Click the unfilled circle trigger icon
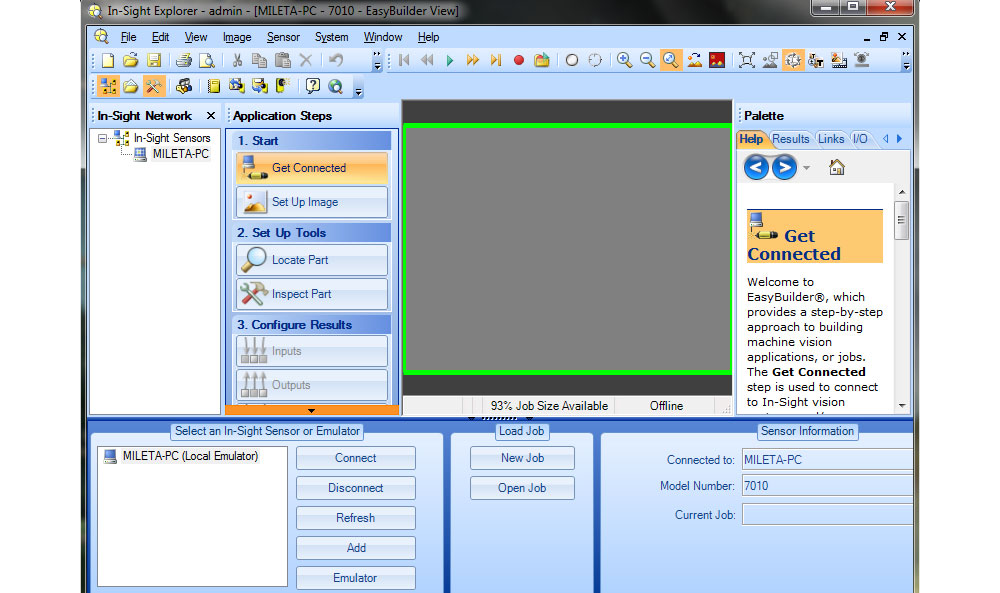1000x593 pixels. pos(572,61)
